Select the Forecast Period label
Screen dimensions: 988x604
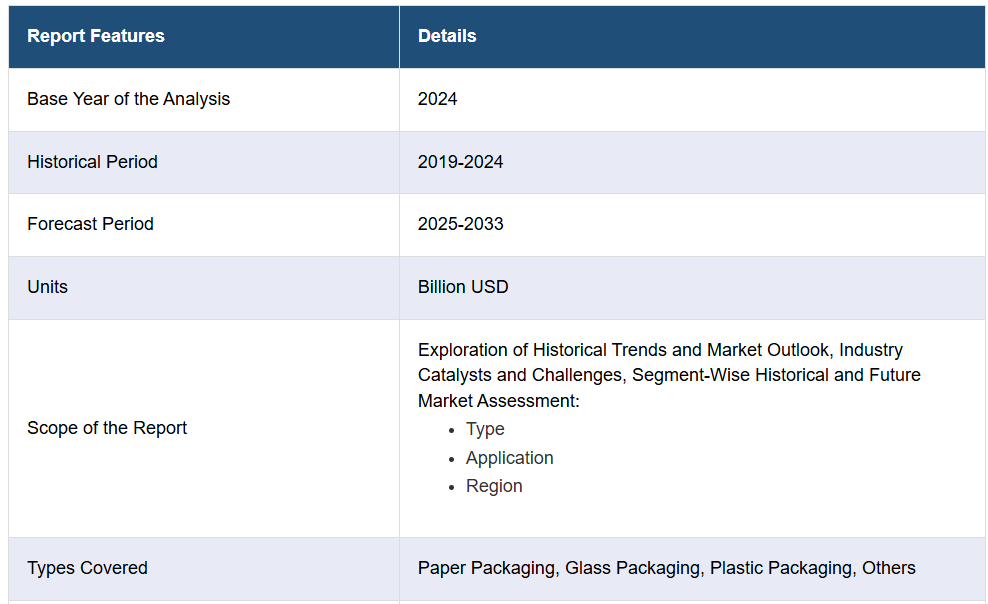[90, 224]
